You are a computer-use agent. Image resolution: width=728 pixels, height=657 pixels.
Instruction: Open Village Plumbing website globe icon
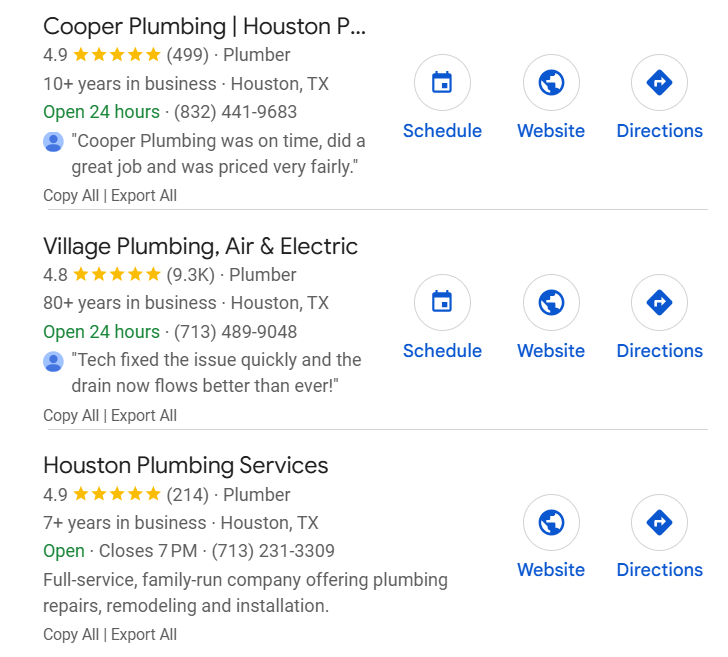point(551,303)
